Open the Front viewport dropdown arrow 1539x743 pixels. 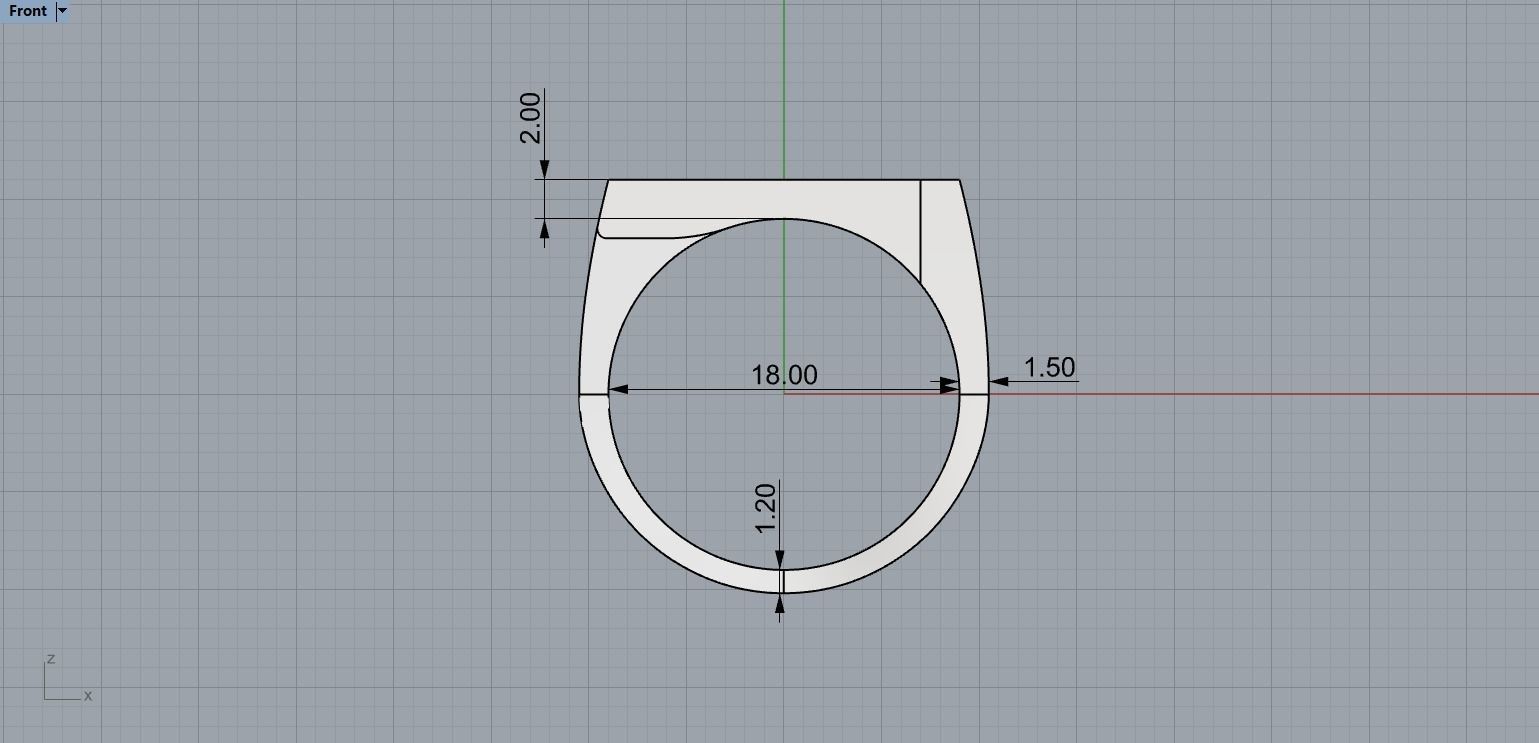tap(63, 11)
